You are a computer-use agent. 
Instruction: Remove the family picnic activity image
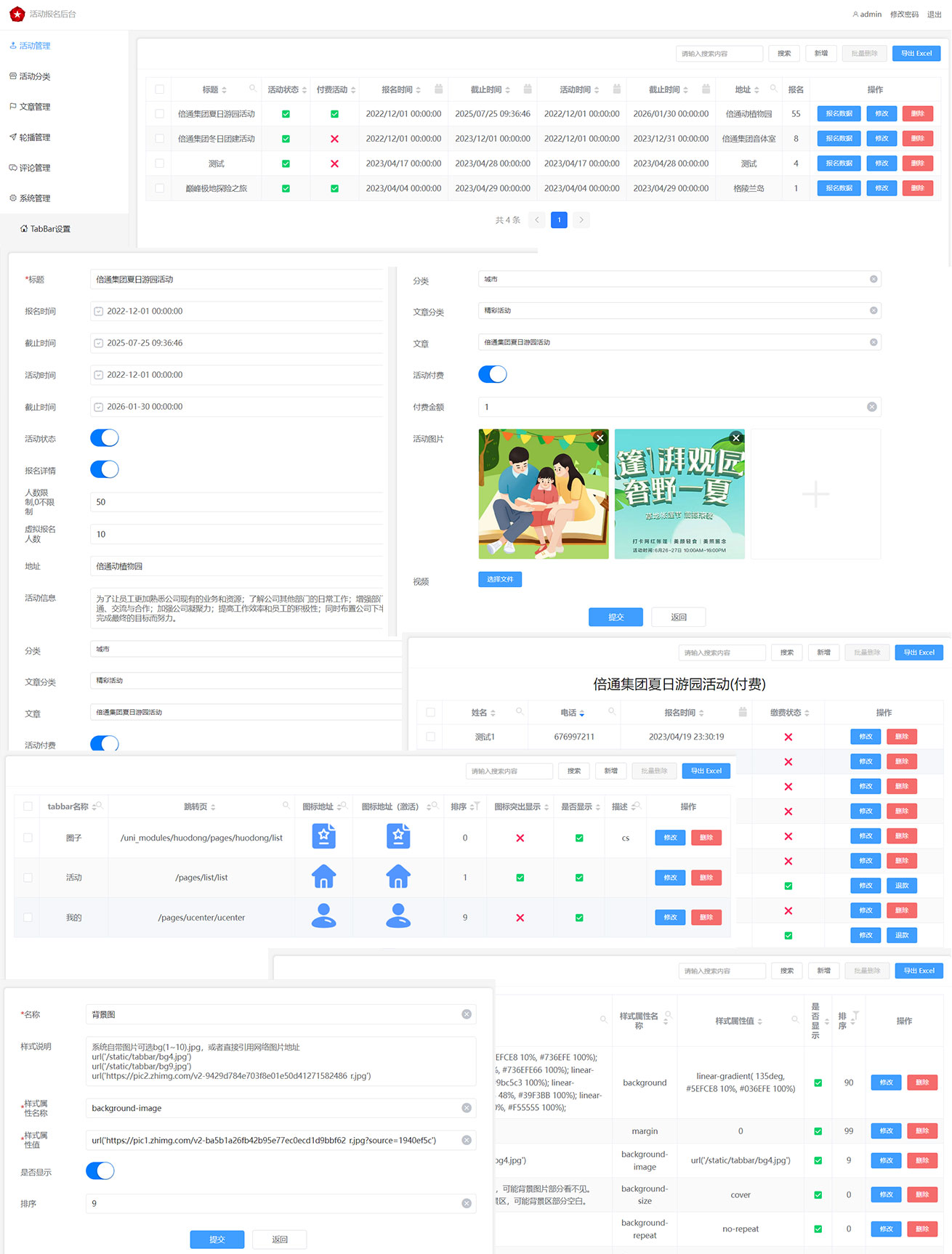point(600,437)
